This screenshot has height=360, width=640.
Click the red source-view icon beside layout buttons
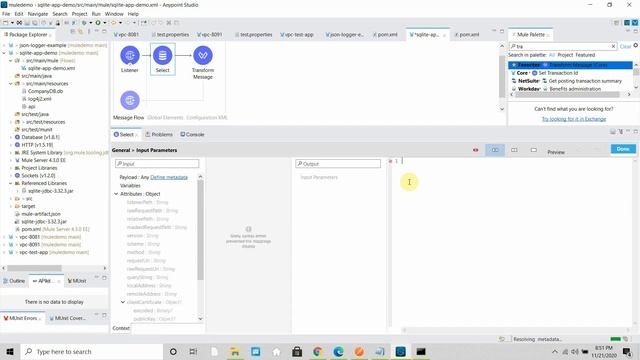[476, 150]
